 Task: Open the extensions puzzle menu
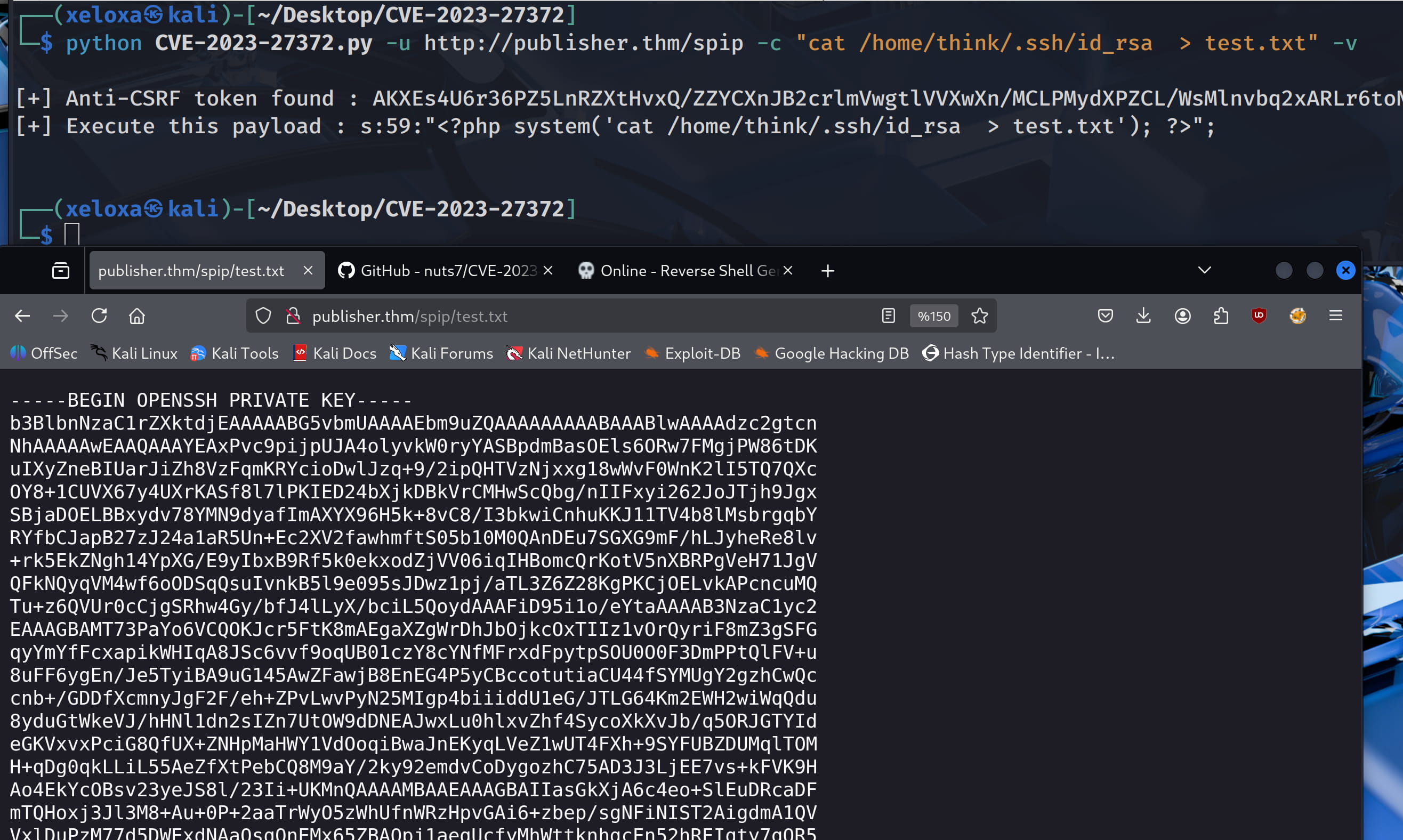[x=1221, y=316]
